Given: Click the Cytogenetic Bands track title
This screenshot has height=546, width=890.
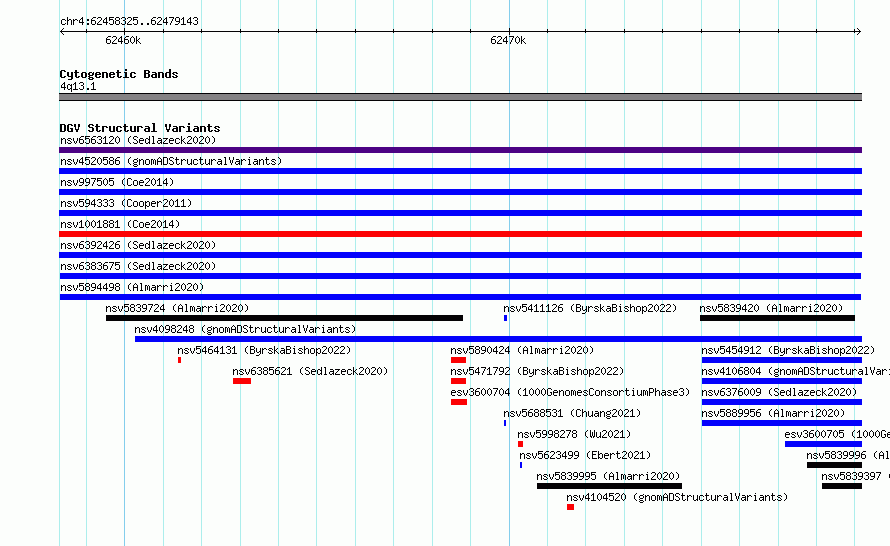Looking at the screenshot, I should (x=119, y=74).
